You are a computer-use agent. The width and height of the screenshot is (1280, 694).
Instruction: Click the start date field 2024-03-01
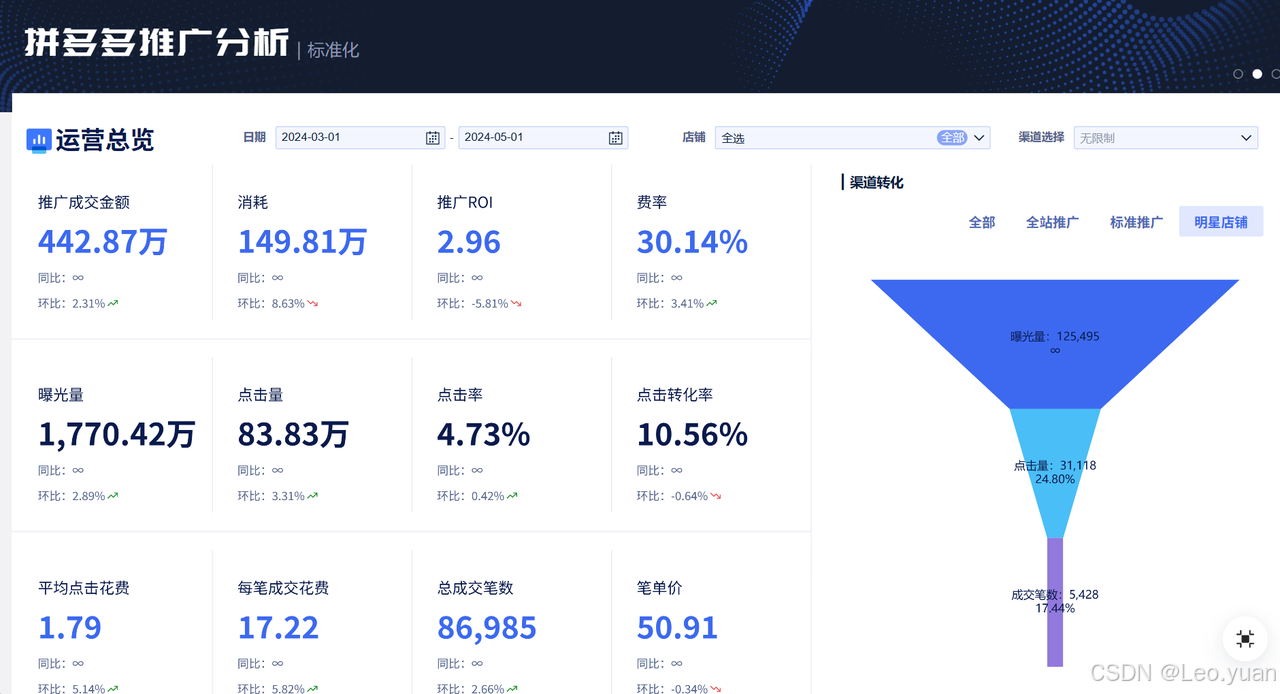tap(361, 138)
